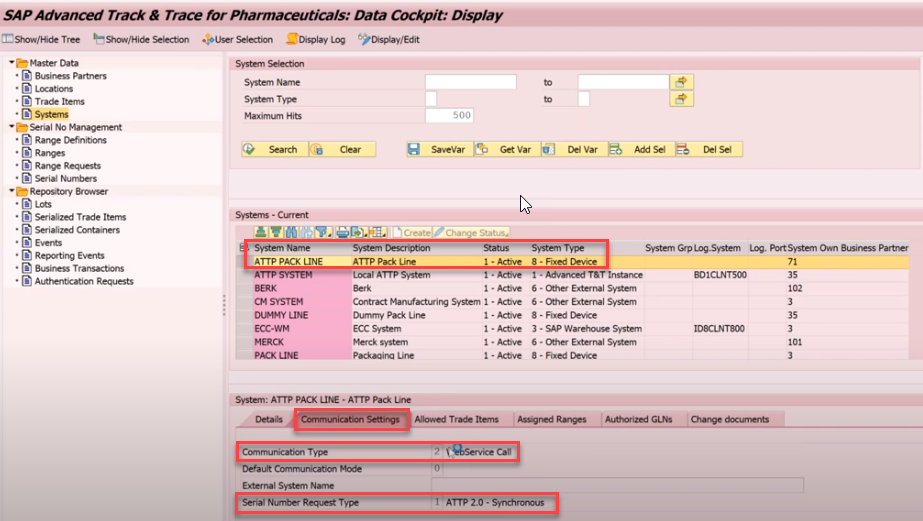Viewport: 923px width, 521px height.
Task: Open the Assigned Ranges tab
Action: (x=552, y=419)
